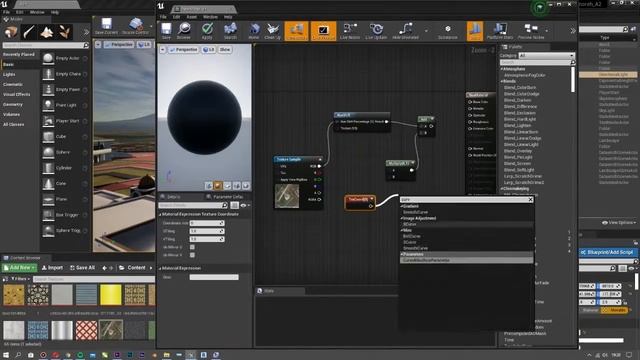Image resolution: width=640 pixels, height=360 pixels.
Task: Expand more modes with the chevron arrows
Action: coord(86,32)
